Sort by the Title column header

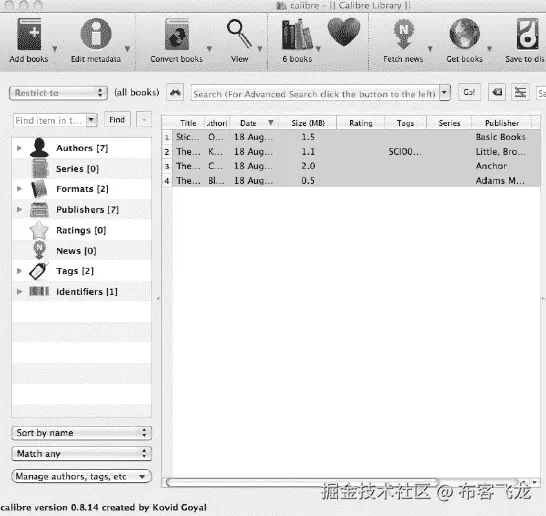click(x=188, y=123)
